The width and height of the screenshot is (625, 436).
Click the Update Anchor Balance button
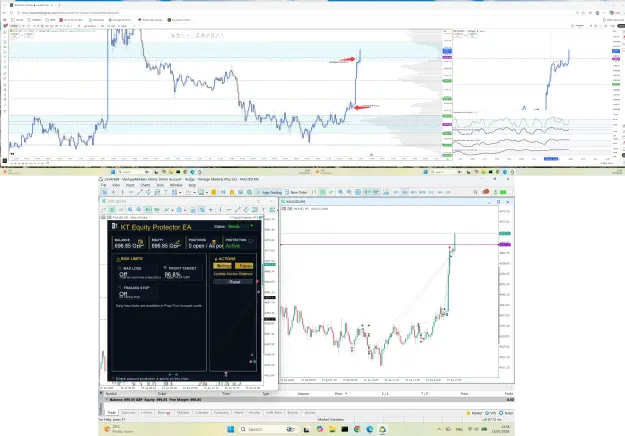233,274
